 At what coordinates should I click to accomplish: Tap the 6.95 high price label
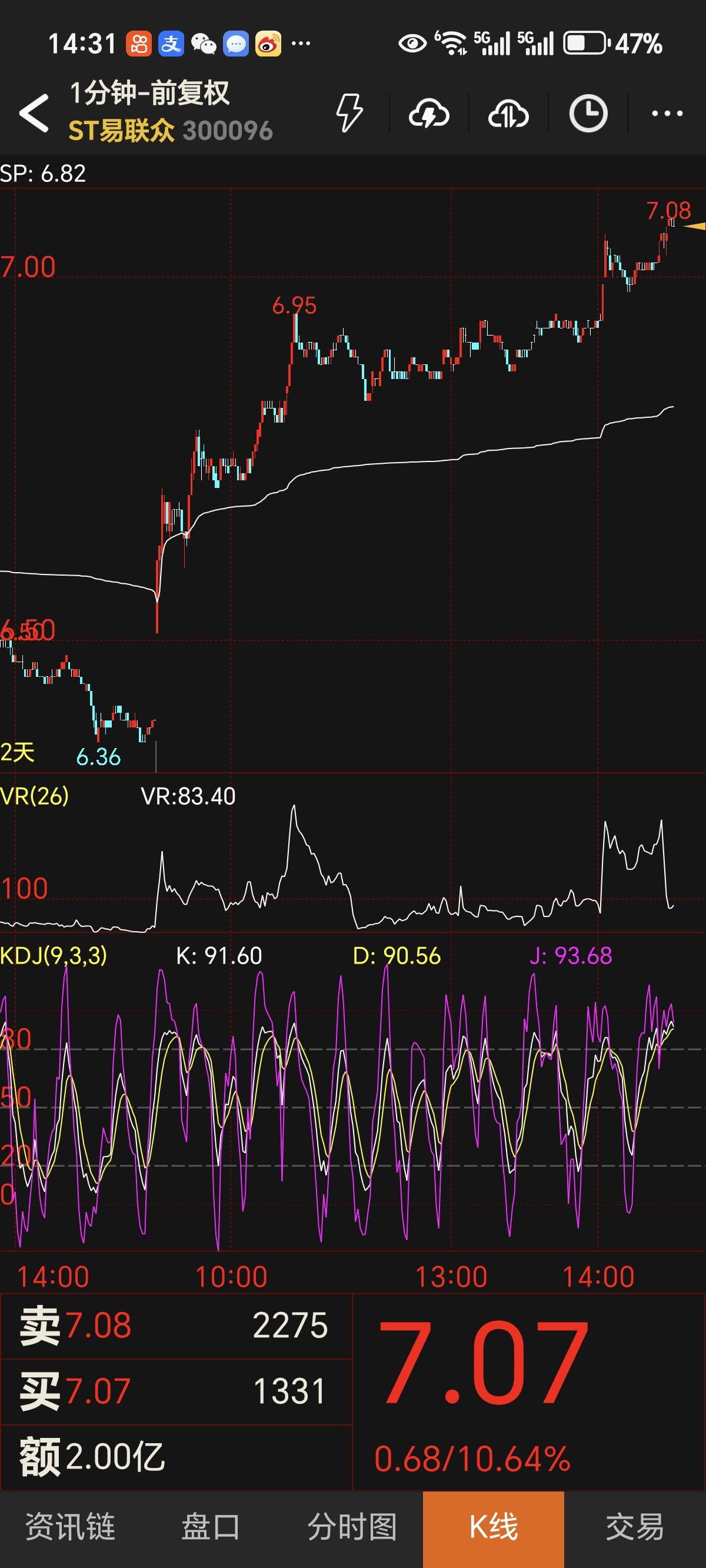point(294,305)
